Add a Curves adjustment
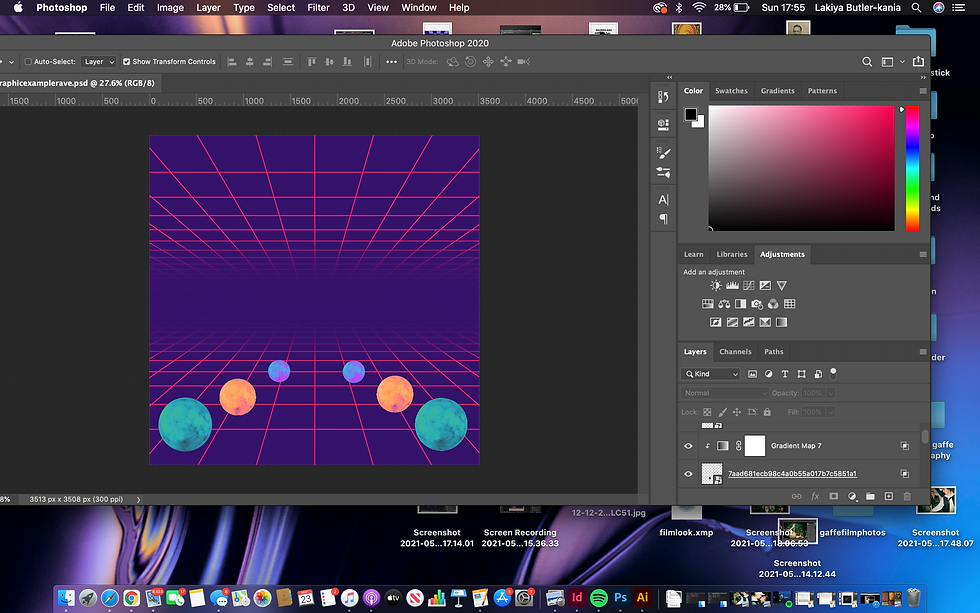The width and height of the screenshot is (980, 613). (749, 286)
